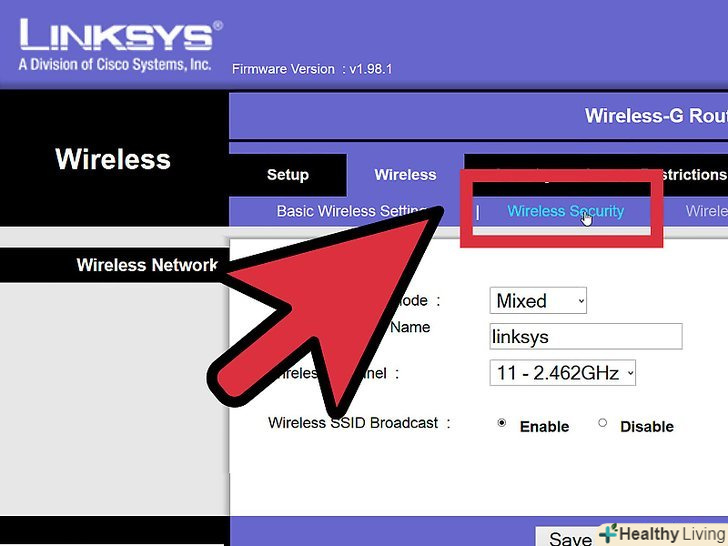Click the large Wireless section heading
This screenshot has height=546, width=728.
(x=113, y=159)
